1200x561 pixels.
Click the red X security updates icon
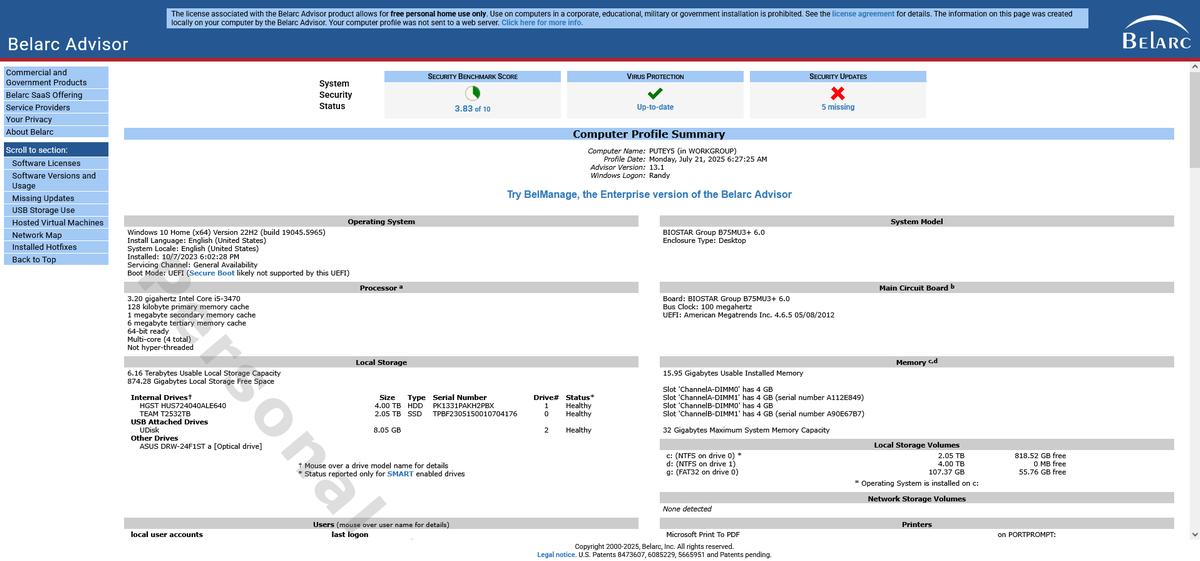838,93
